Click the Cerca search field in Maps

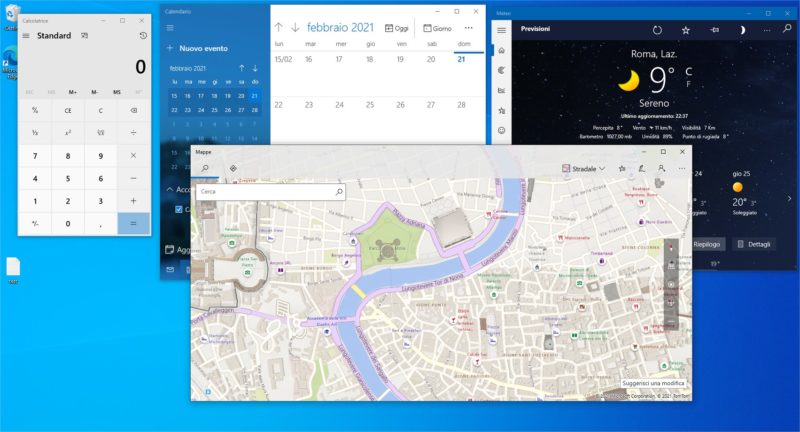tap(270, 191)
